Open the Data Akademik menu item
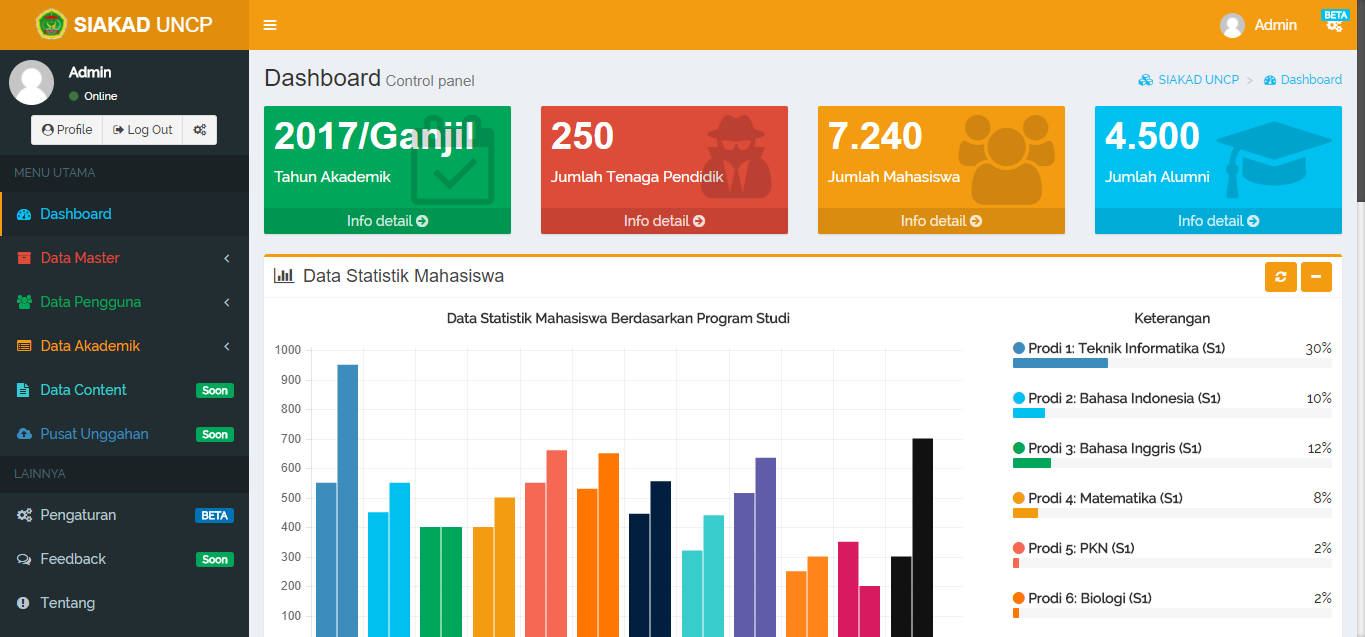This screenshot has height=637, width=1365. (124, 346)
